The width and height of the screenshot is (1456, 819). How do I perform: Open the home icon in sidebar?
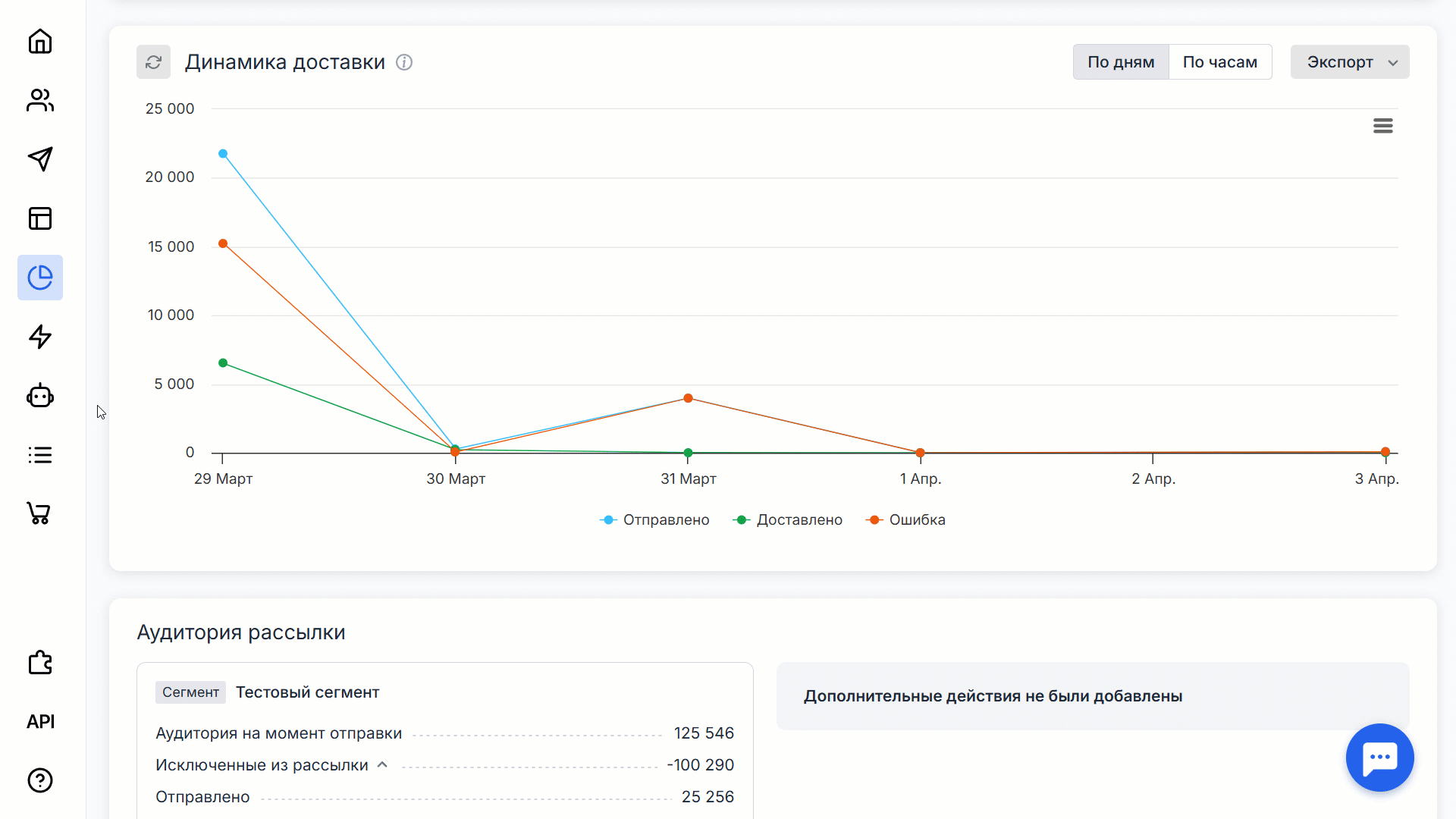tap(40, 41)
